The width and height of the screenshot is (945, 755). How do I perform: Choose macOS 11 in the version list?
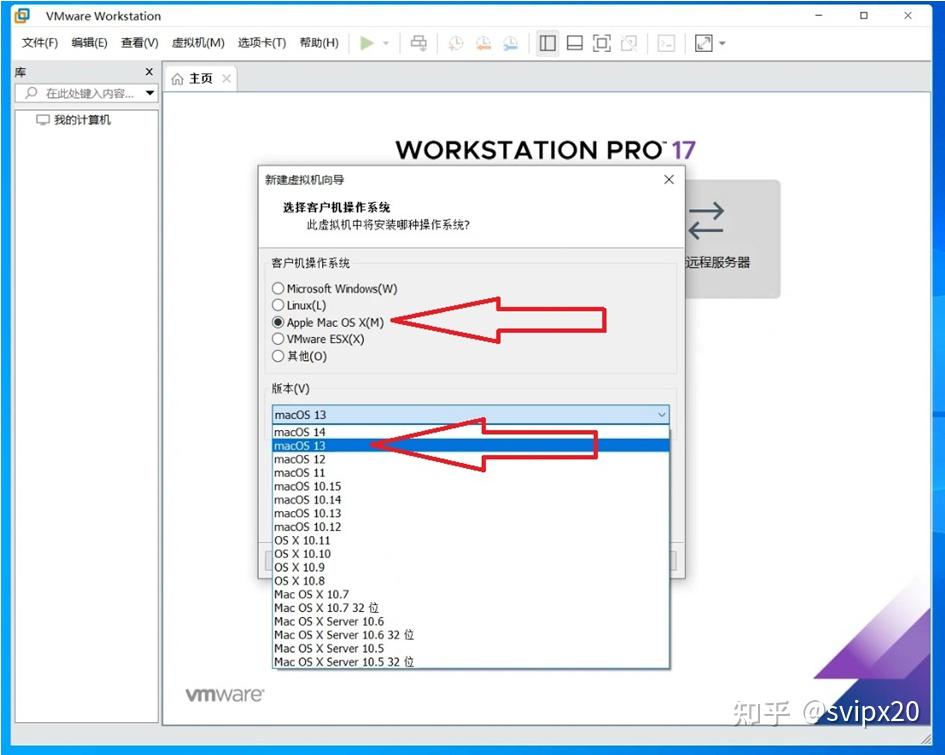[471, 473]
